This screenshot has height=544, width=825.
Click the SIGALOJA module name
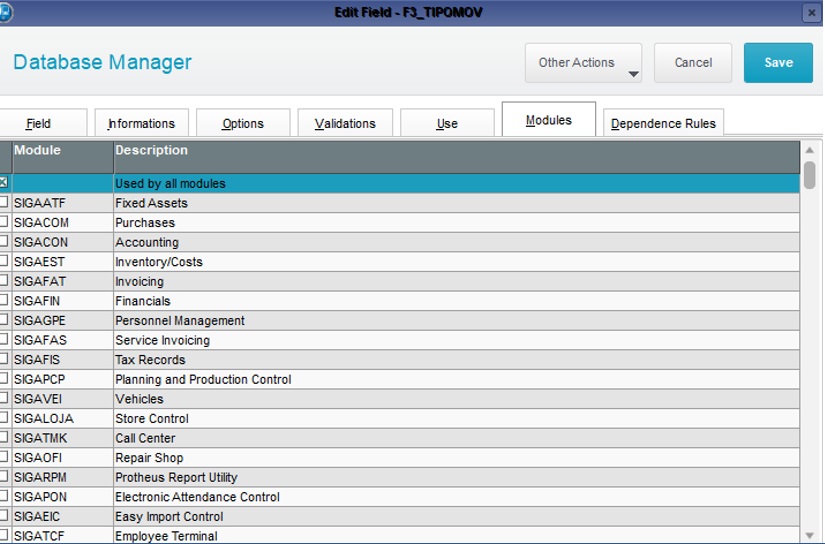click(x=44, y=419)
